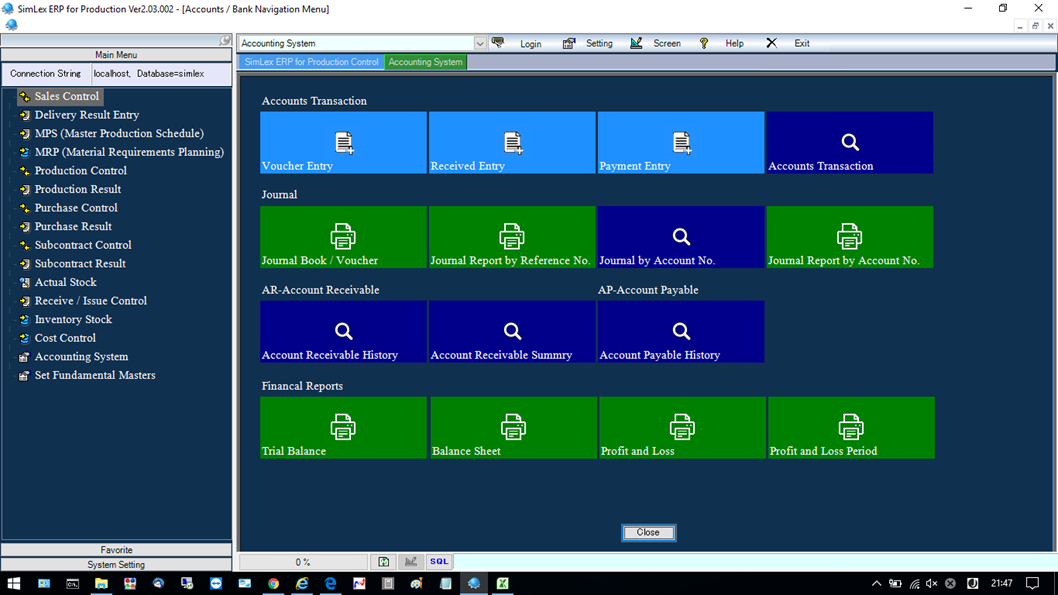Open the Trial Balance report tile

[343, 428]
